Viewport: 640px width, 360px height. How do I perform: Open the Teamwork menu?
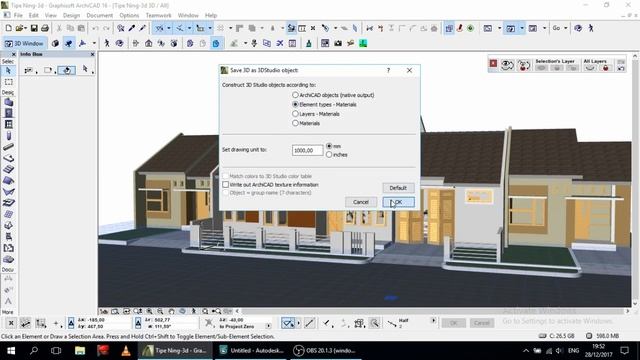[158, 15]
